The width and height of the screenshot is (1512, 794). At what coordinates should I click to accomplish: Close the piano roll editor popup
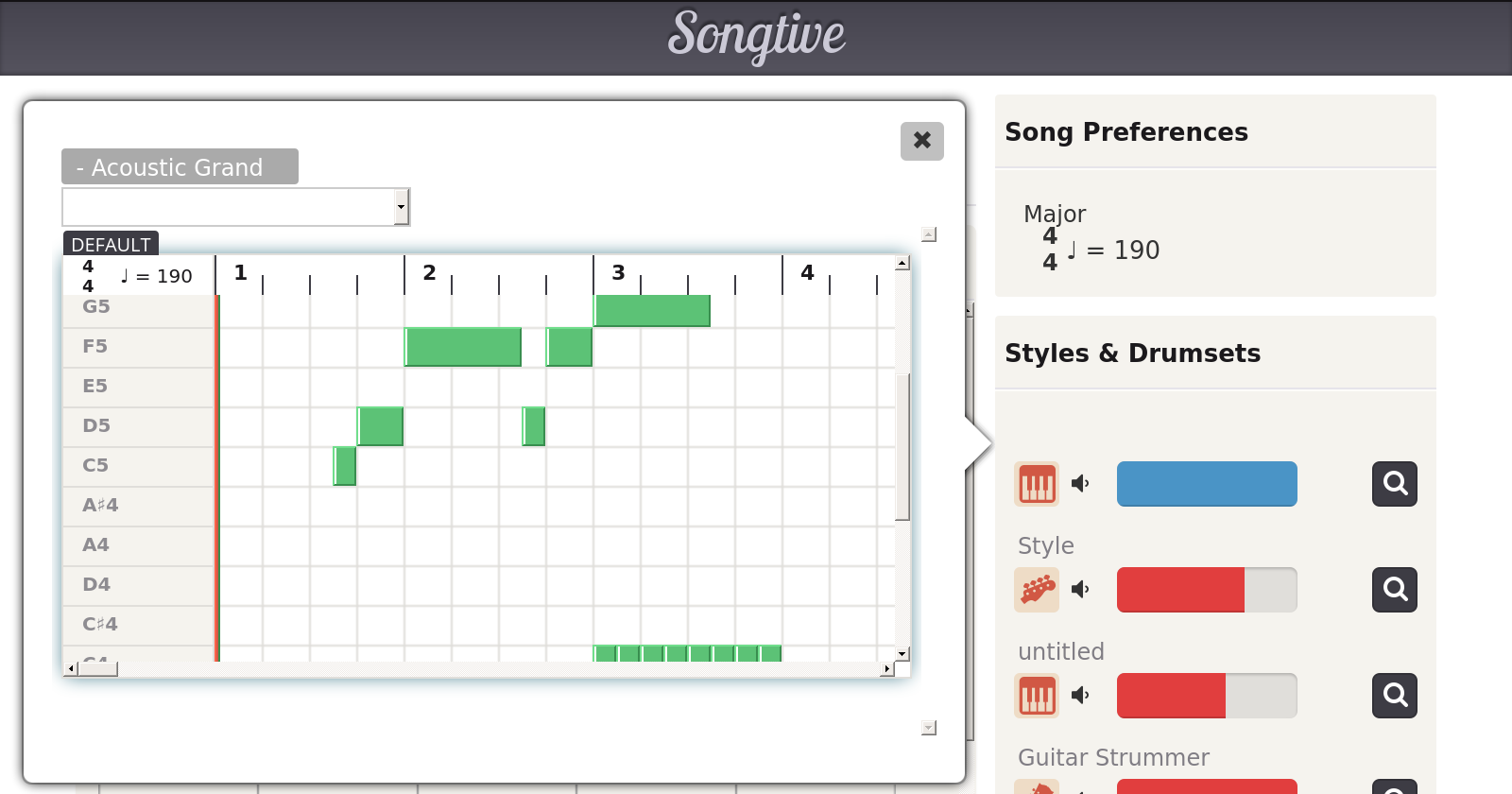tap(921, 141)
